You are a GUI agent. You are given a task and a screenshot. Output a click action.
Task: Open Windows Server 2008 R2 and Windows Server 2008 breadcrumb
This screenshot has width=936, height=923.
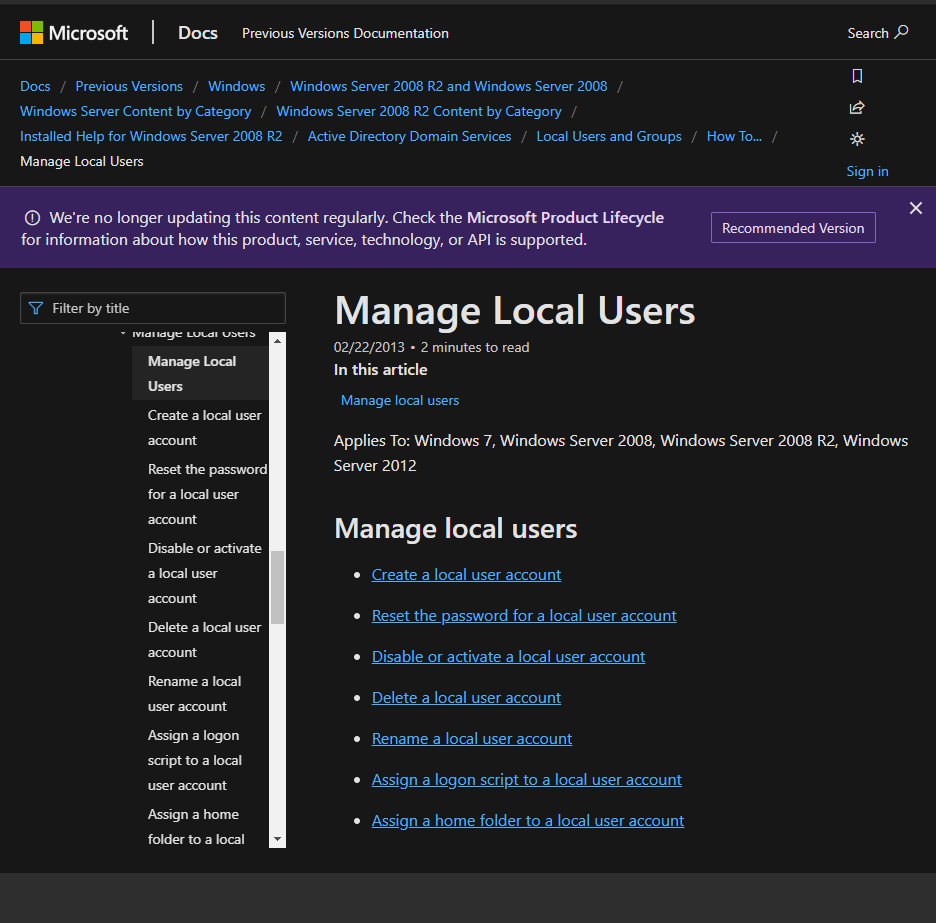448,86
